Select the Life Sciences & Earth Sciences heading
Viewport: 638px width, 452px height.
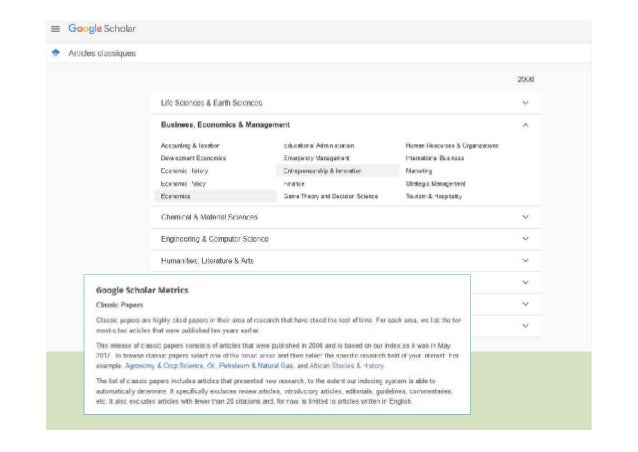tap(212, 103)
